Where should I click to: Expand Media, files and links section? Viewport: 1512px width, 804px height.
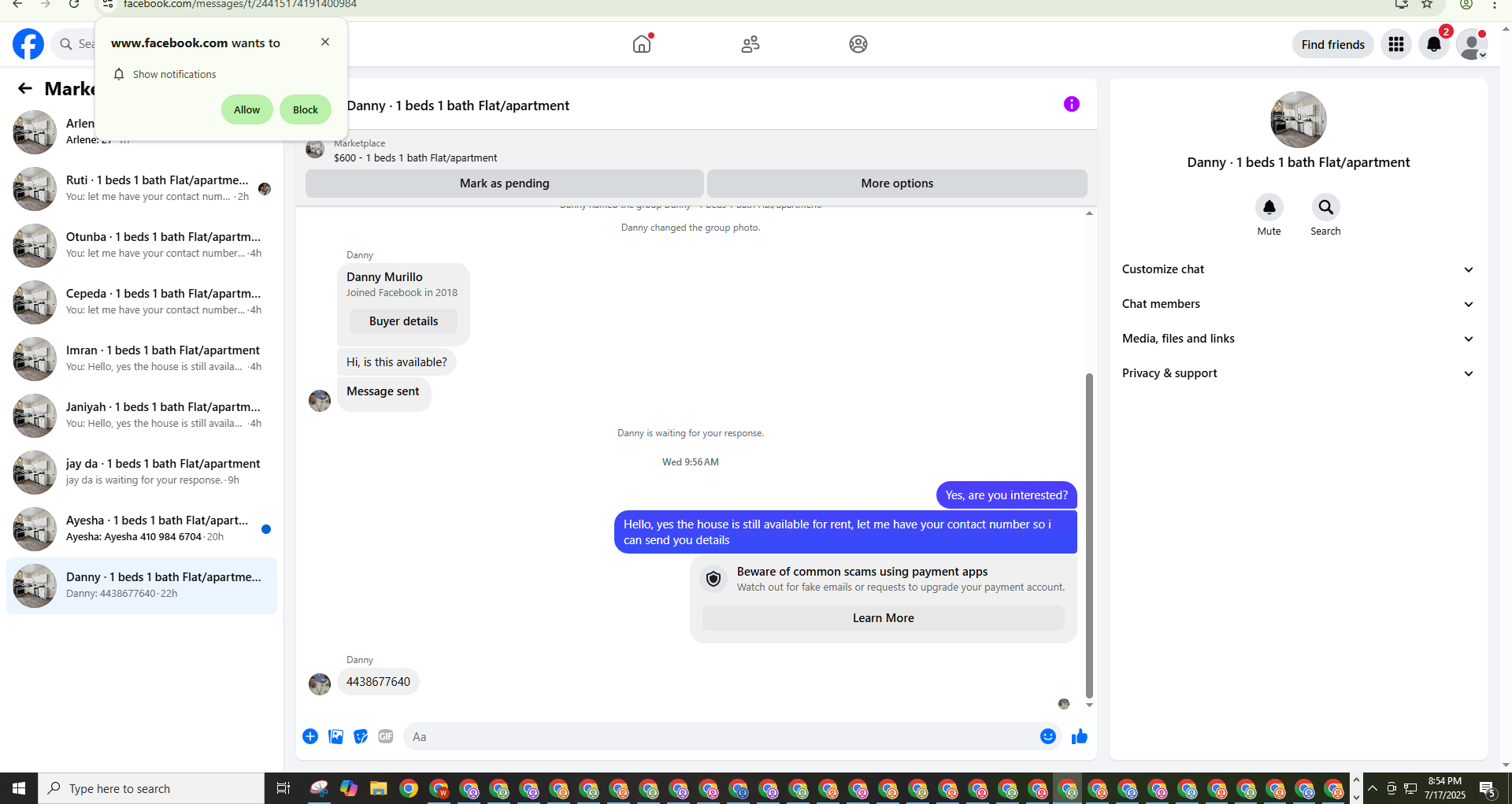[x=1298, y=339]
